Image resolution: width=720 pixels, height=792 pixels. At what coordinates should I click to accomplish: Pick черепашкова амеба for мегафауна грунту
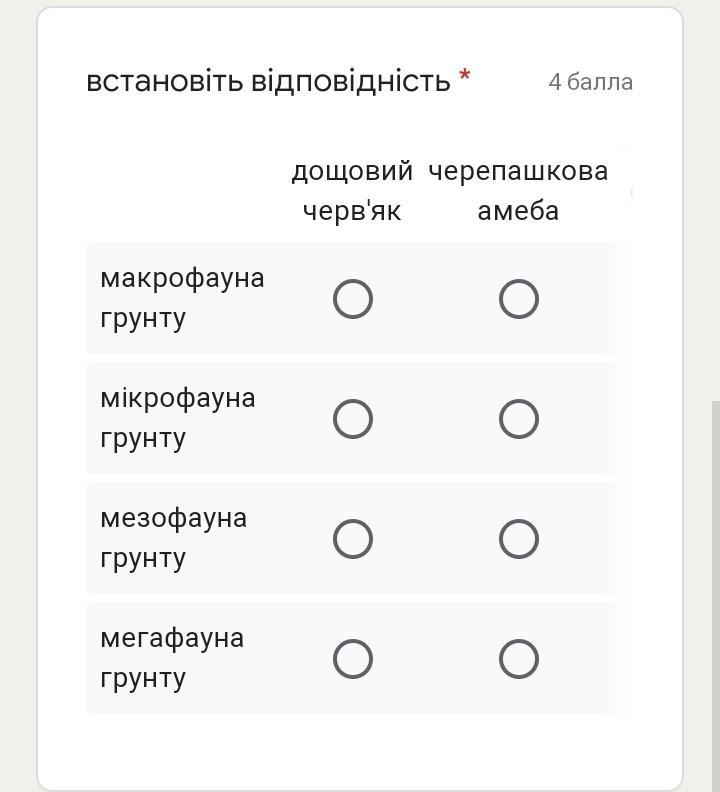click(x=519, y=659)
